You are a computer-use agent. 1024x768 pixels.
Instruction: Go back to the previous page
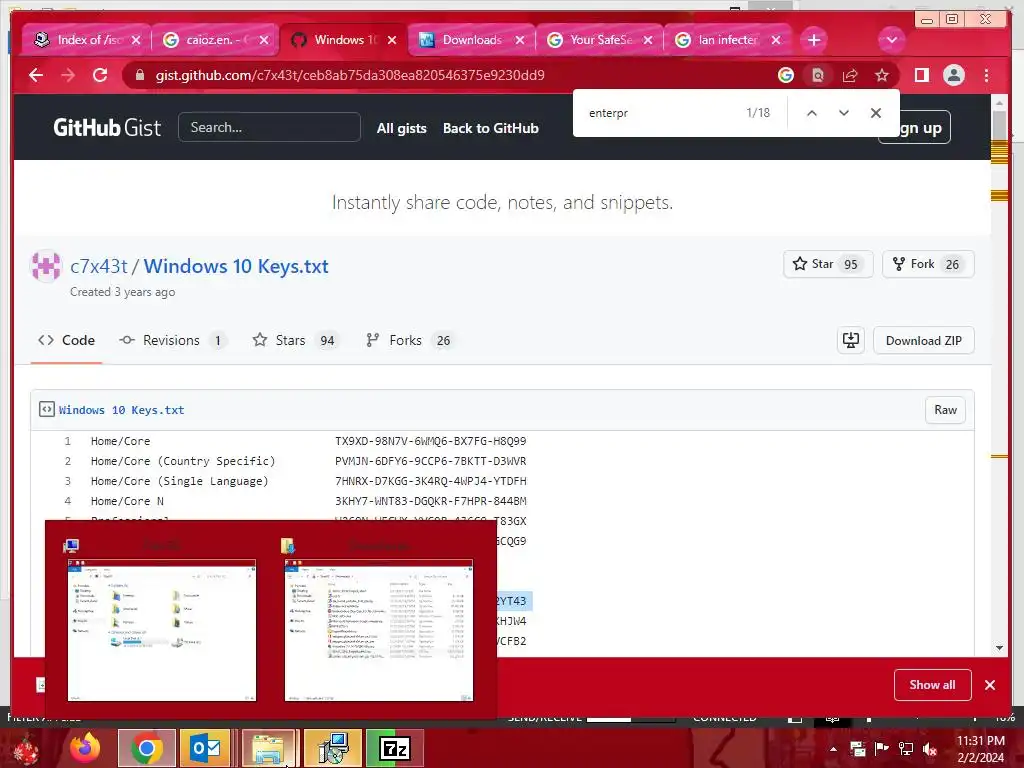[x=36, y=75]
